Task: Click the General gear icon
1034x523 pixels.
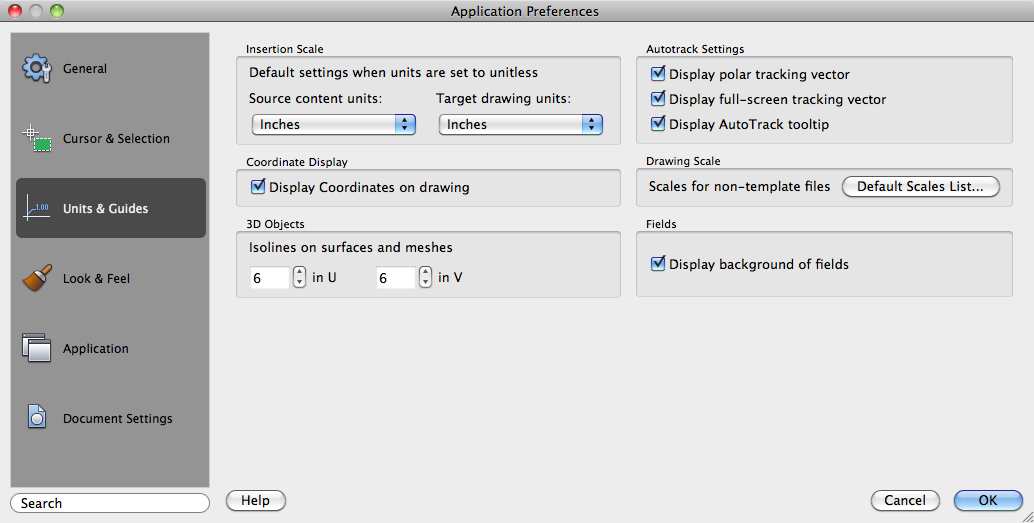Action: click(x=37, y=69)
